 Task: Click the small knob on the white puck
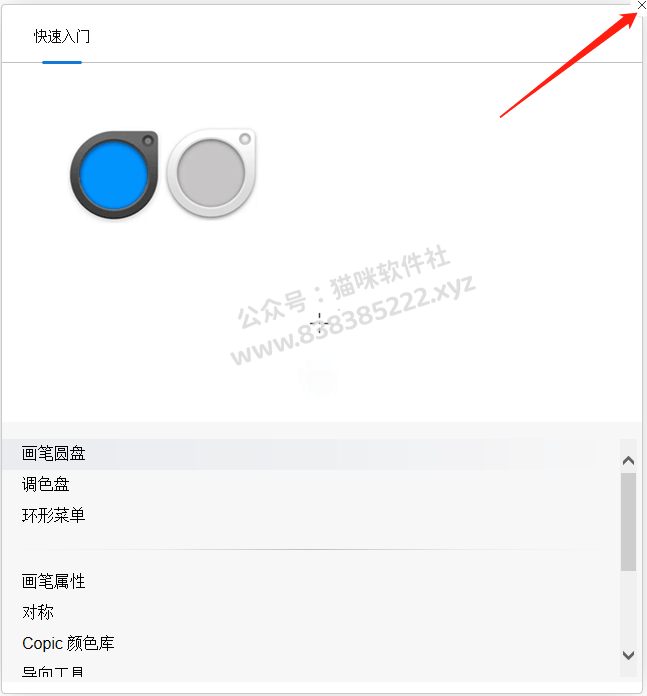[245, 138]
